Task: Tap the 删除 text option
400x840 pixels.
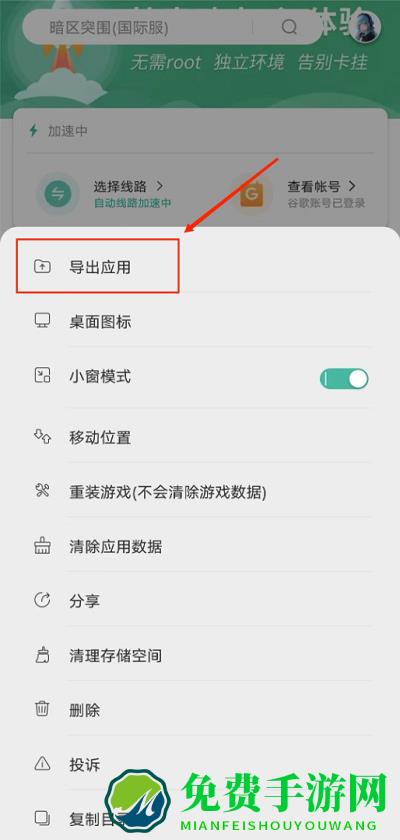Action: (85, 710)
